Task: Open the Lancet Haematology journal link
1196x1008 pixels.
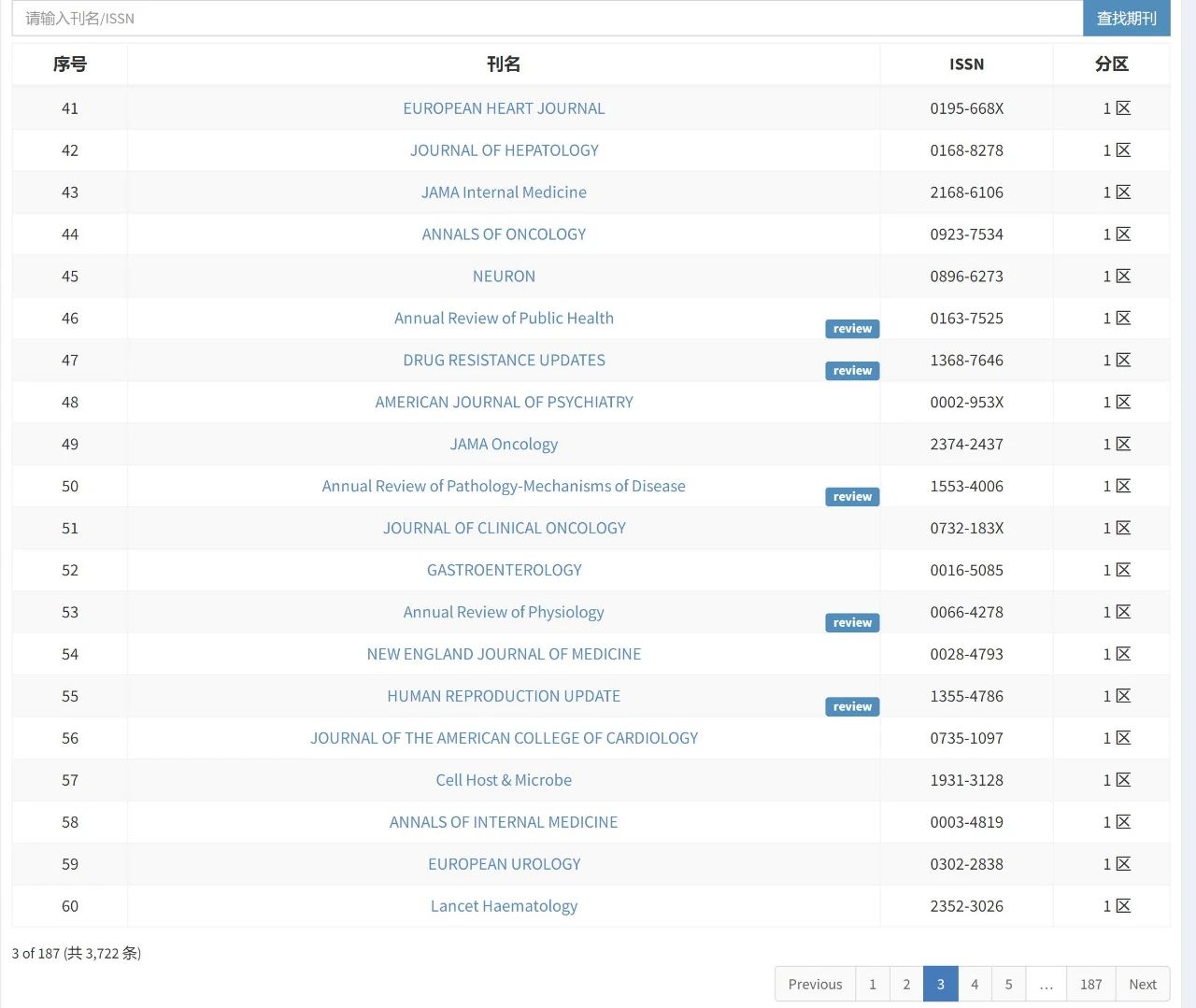Action: pos(504,907)
